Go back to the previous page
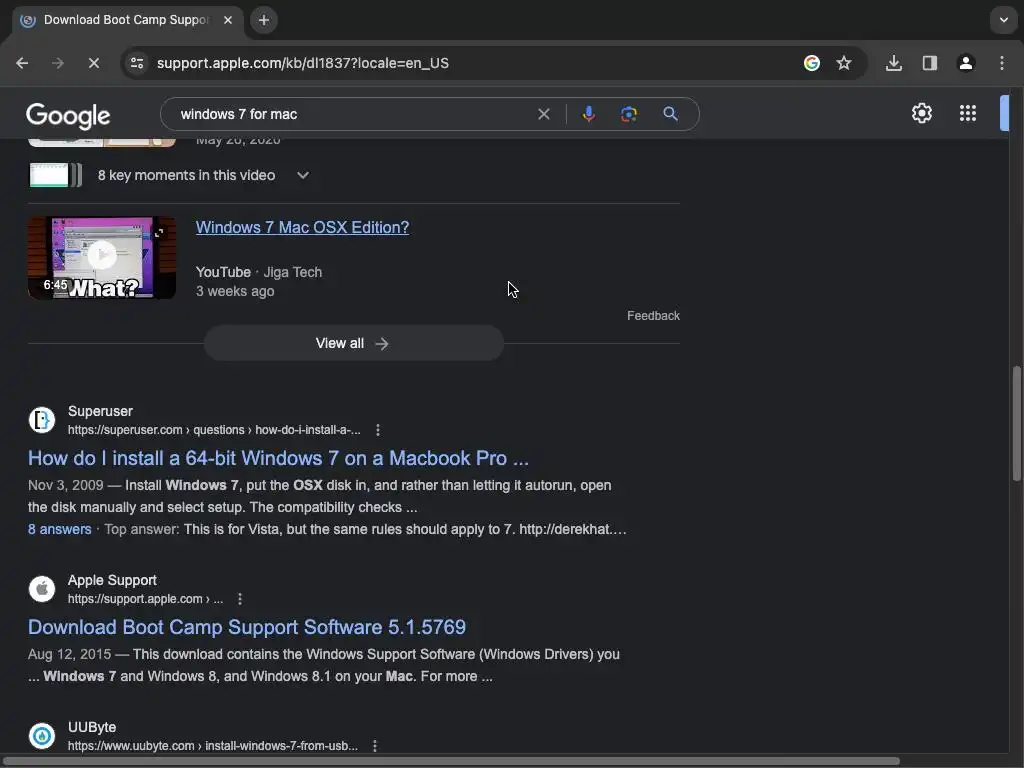Screen dimensions: 1024x768 pyautogui.click(x=22, y=63)
